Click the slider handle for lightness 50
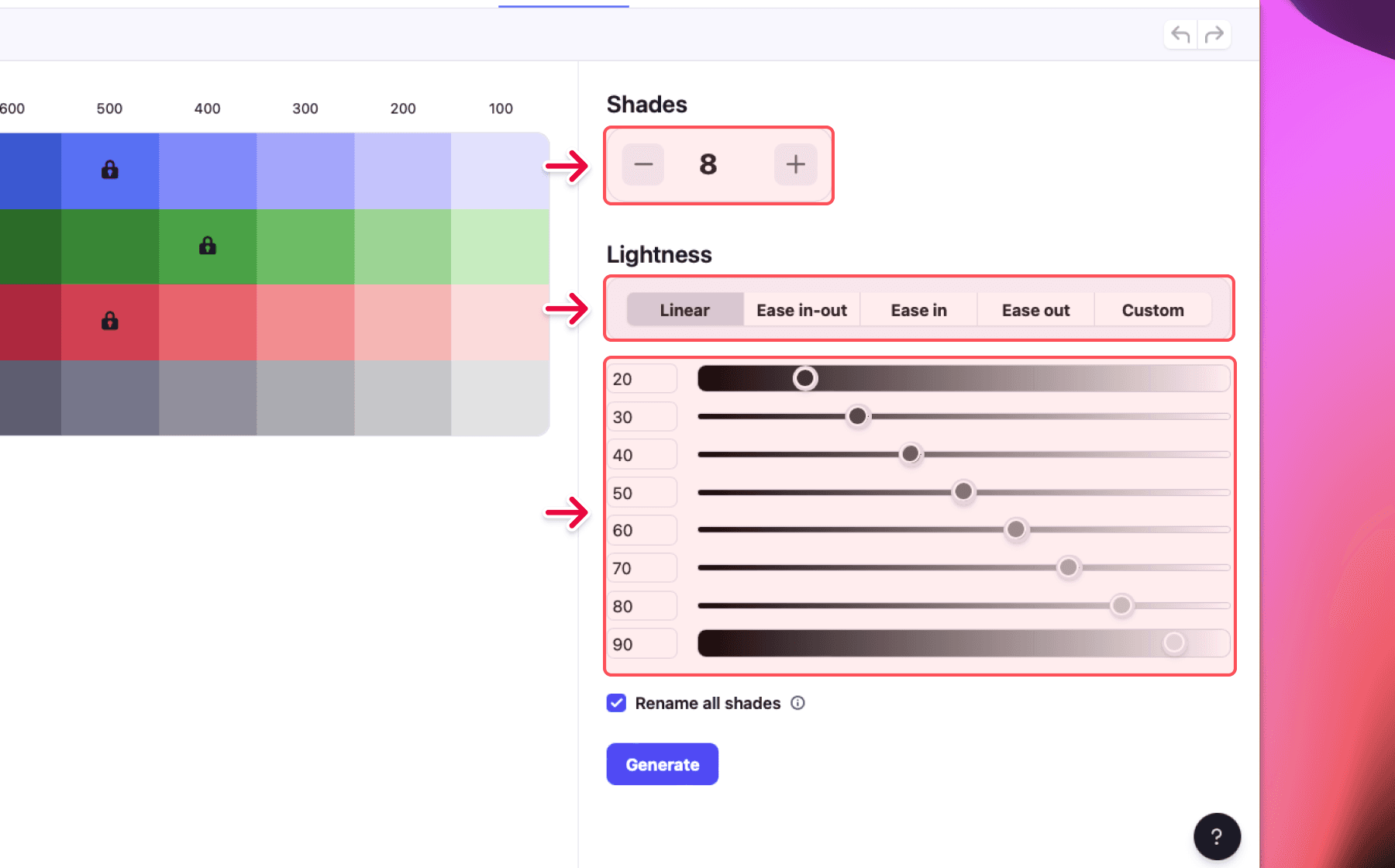Viewport: 1395px width, 868px height. [x=963, y=491]
